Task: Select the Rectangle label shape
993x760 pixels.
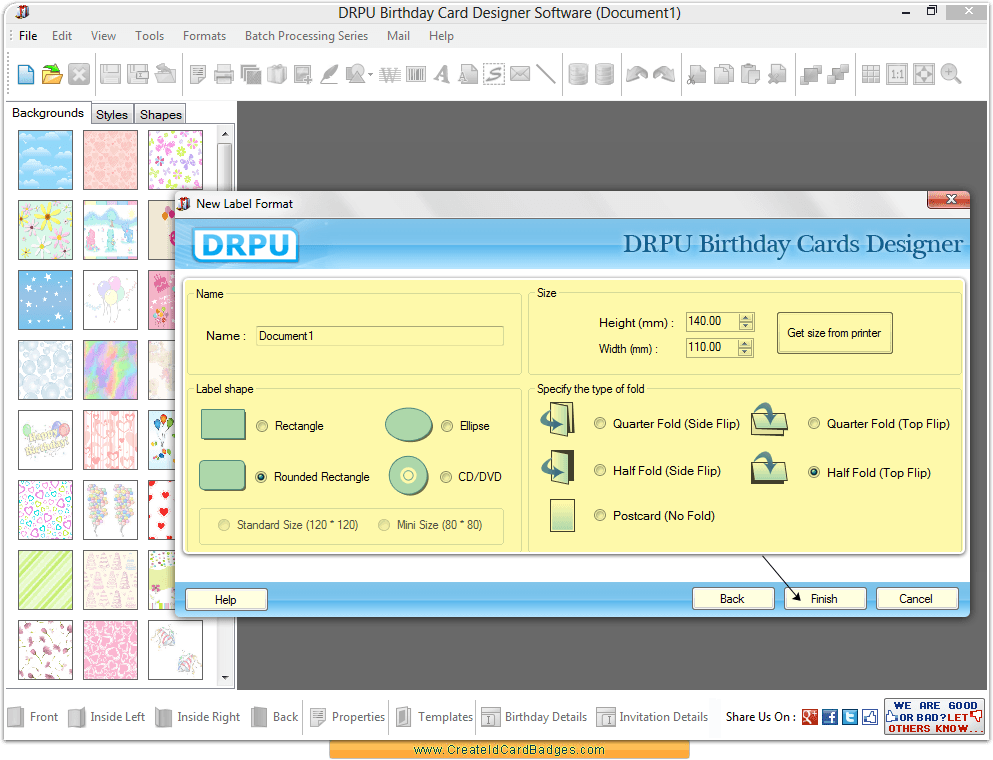Action: pyautogui.click(x=262, y=426)
